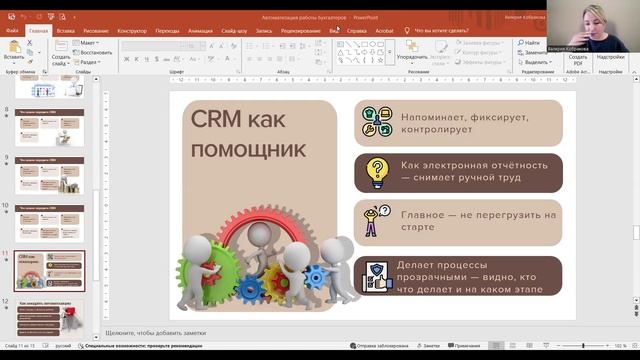Image resolution: width=640 pixels, height=360 pixels.
Task: Select the 'Напоминает, фиксирует, контролирует' text box
Action: pyautogui.click(x=464, y=123)
